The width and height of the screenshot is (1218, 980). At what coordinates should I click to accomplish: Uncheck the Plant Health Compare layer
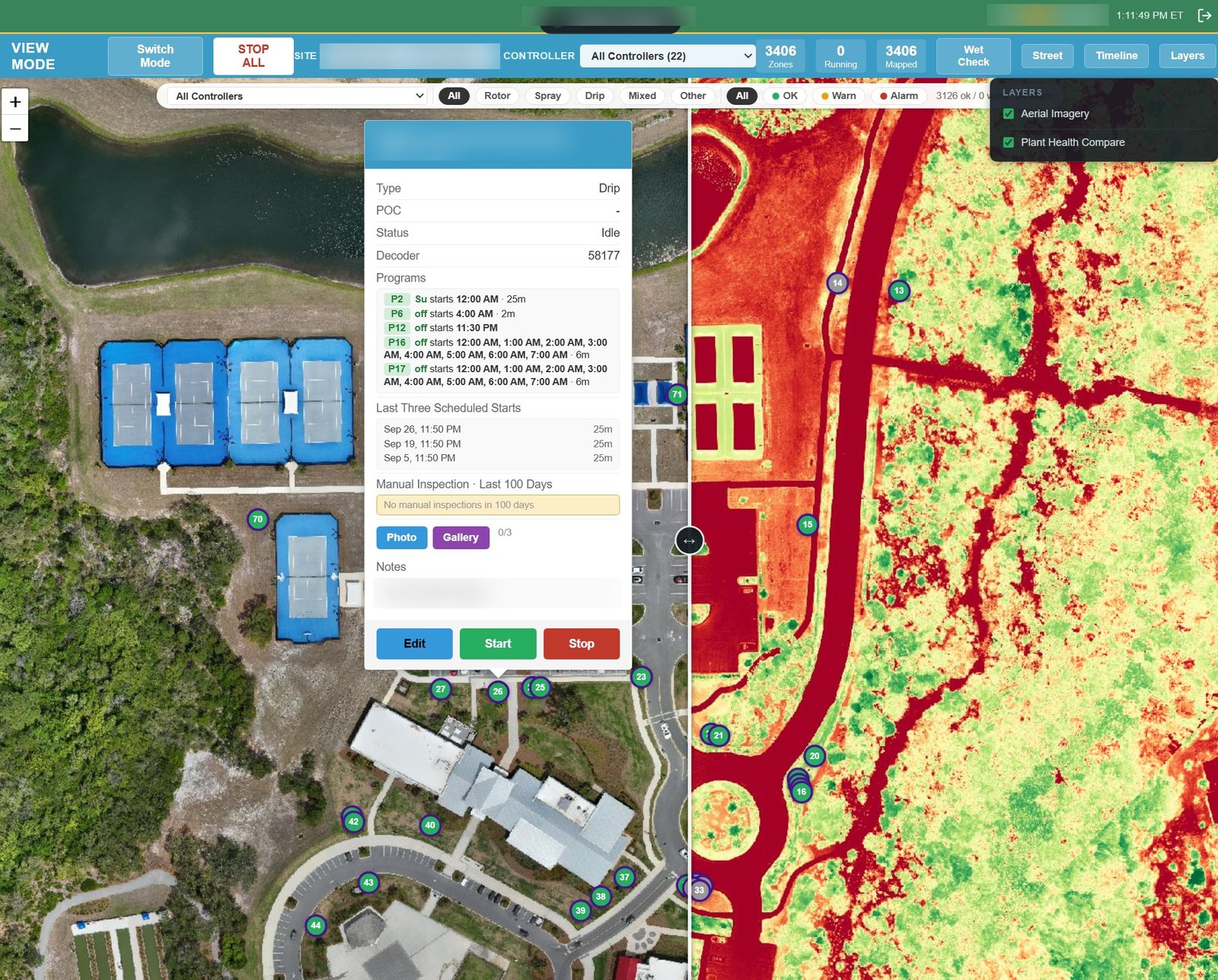[x=1009, y=142]
